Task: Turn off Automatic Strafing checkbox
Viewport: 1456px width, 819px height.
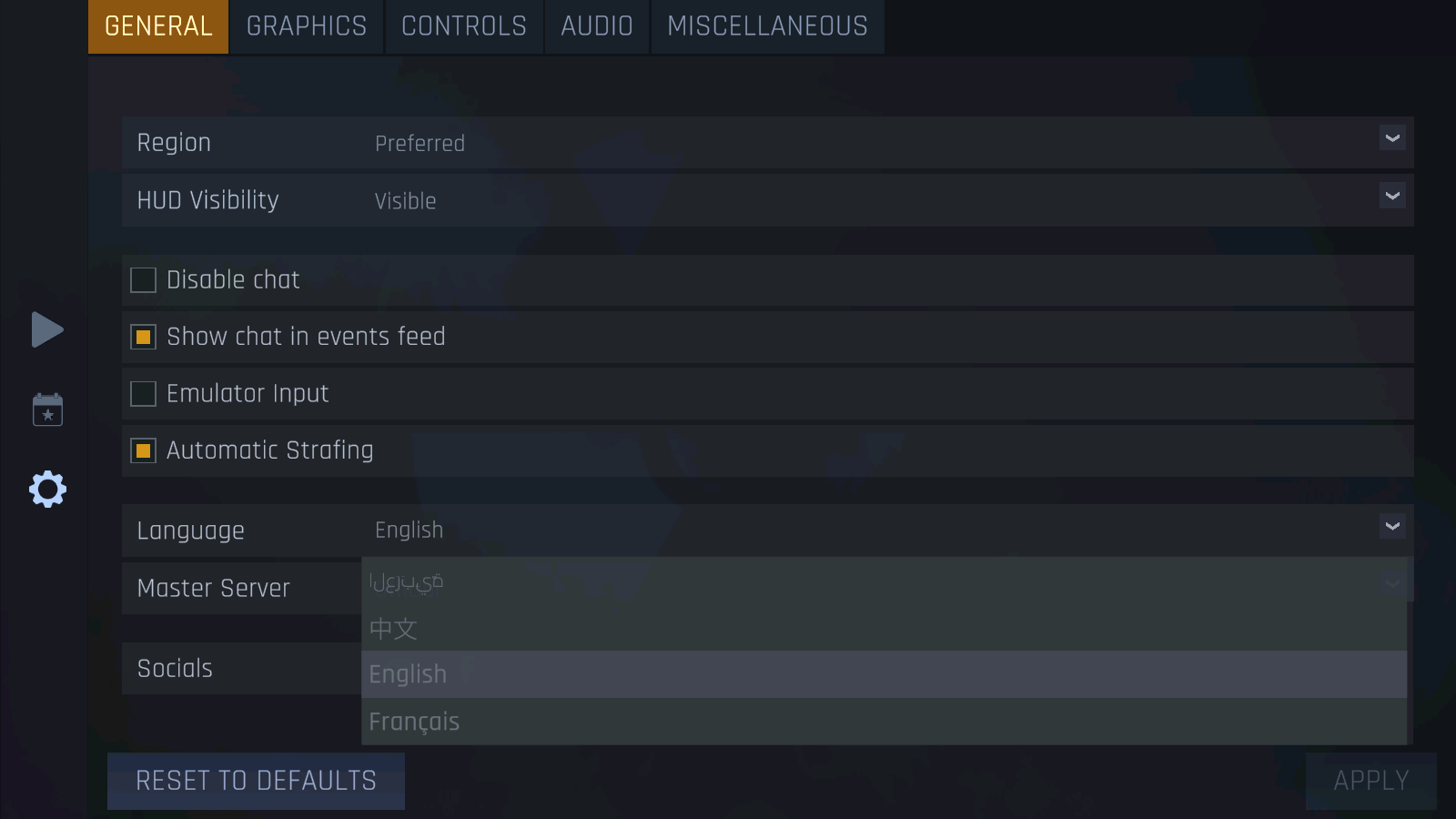Action: click(144, 450)
